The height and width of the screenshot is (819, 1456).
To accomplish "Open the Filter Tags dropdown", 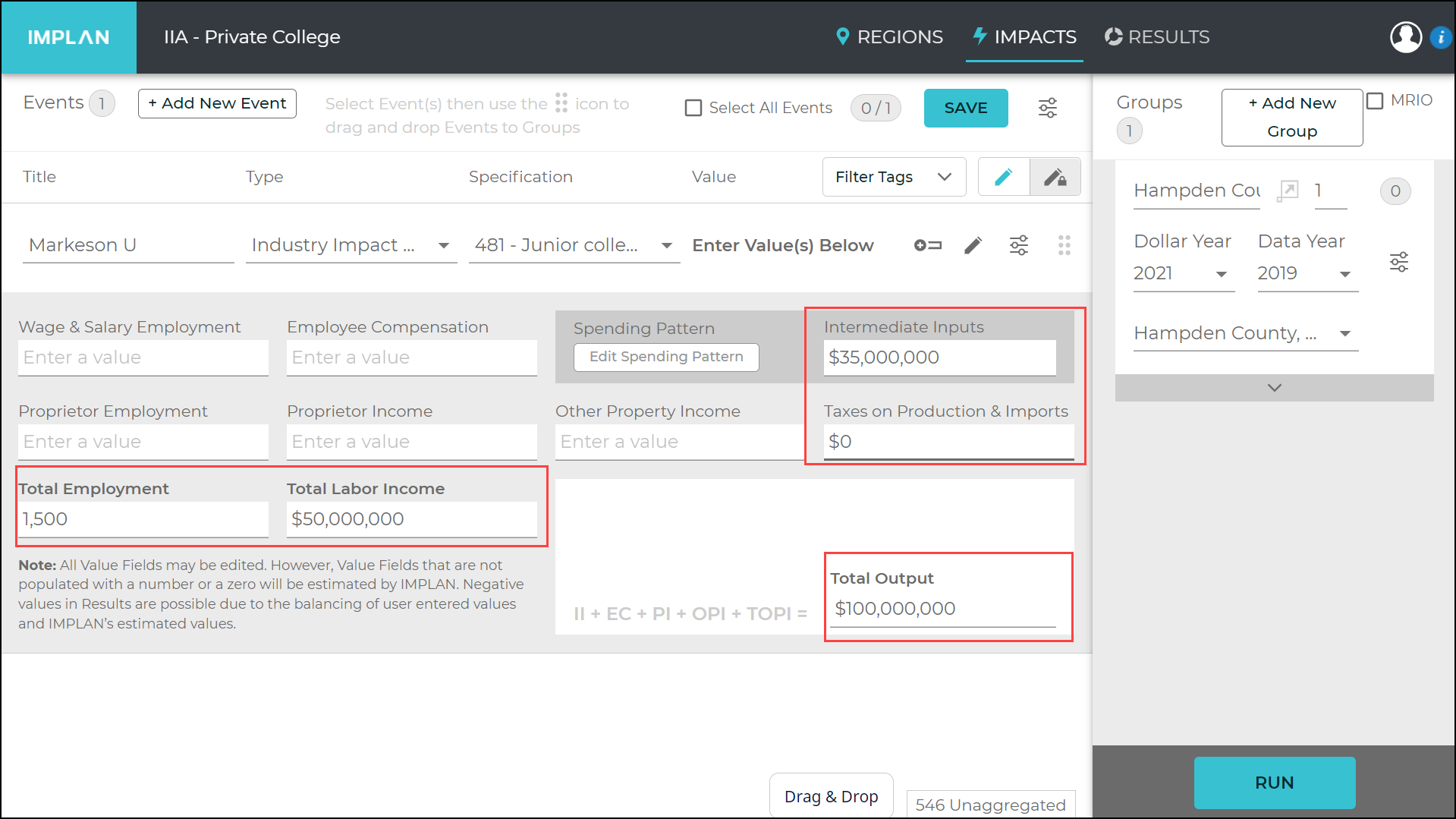I will pyautogui.click(x=894, y=177).
